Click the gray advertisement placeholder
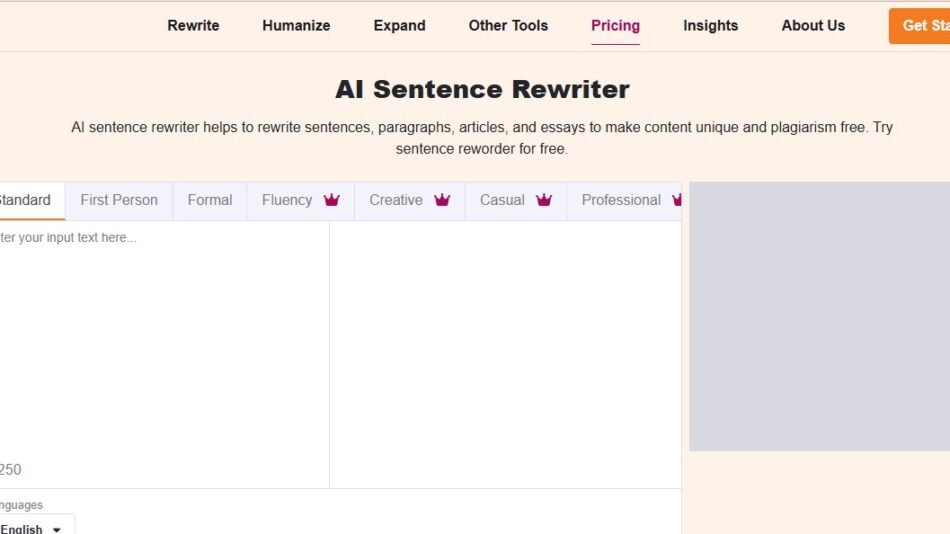Viewport: 950px width, 534px height. [819, 316]
